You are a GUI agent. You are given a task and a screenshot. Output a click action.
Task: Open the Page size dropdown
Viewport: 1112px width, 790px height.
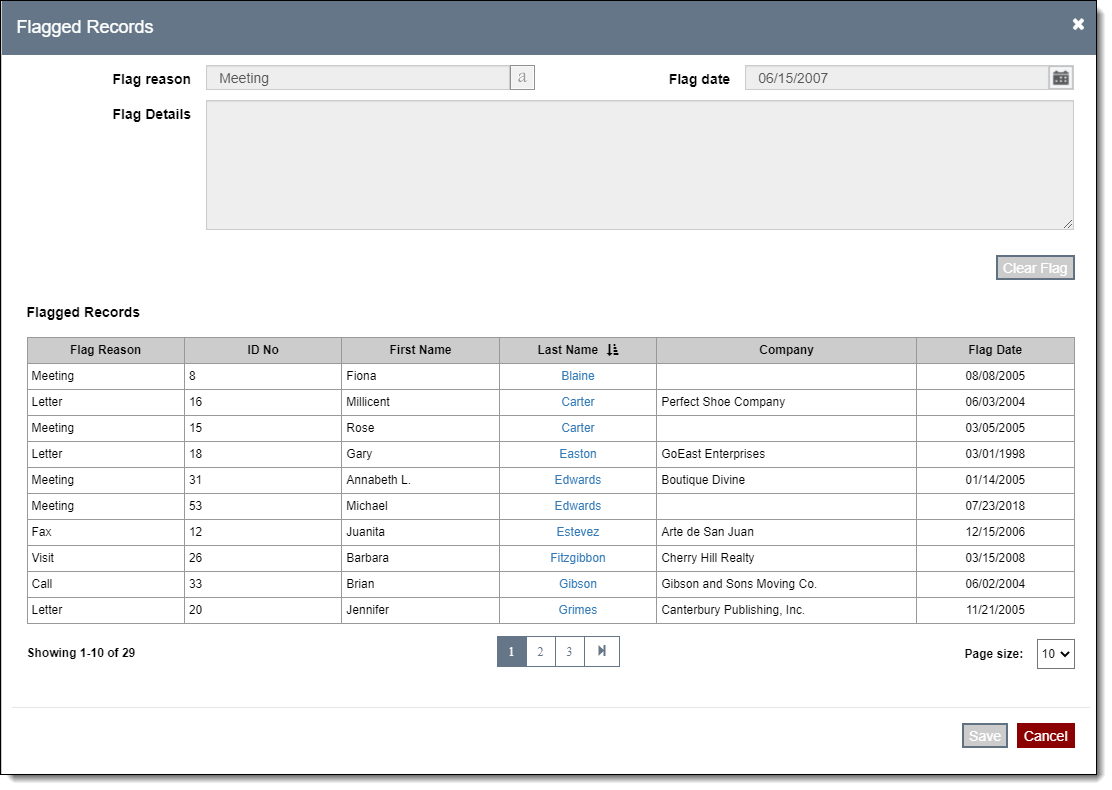pyautogui.click(x=1055, y=654)
